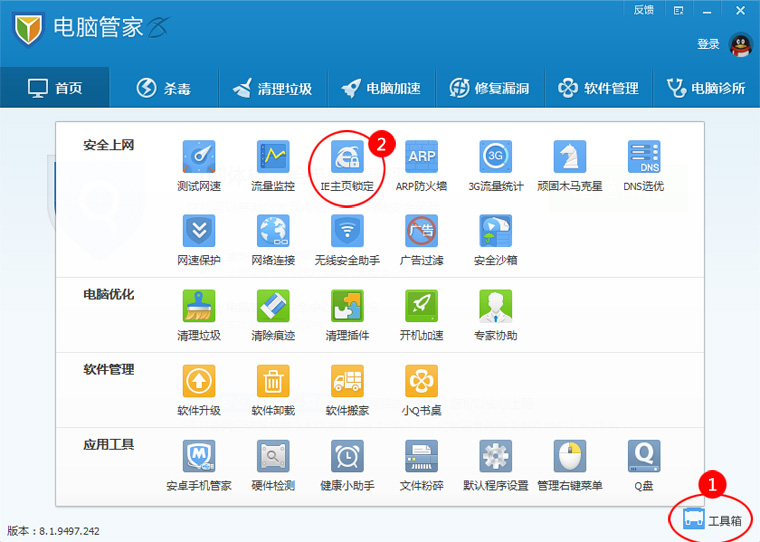This screenshot has width=760, height=542.
Task: Switch to the 杀毒 tab
Action: click(x=162, y=88)
